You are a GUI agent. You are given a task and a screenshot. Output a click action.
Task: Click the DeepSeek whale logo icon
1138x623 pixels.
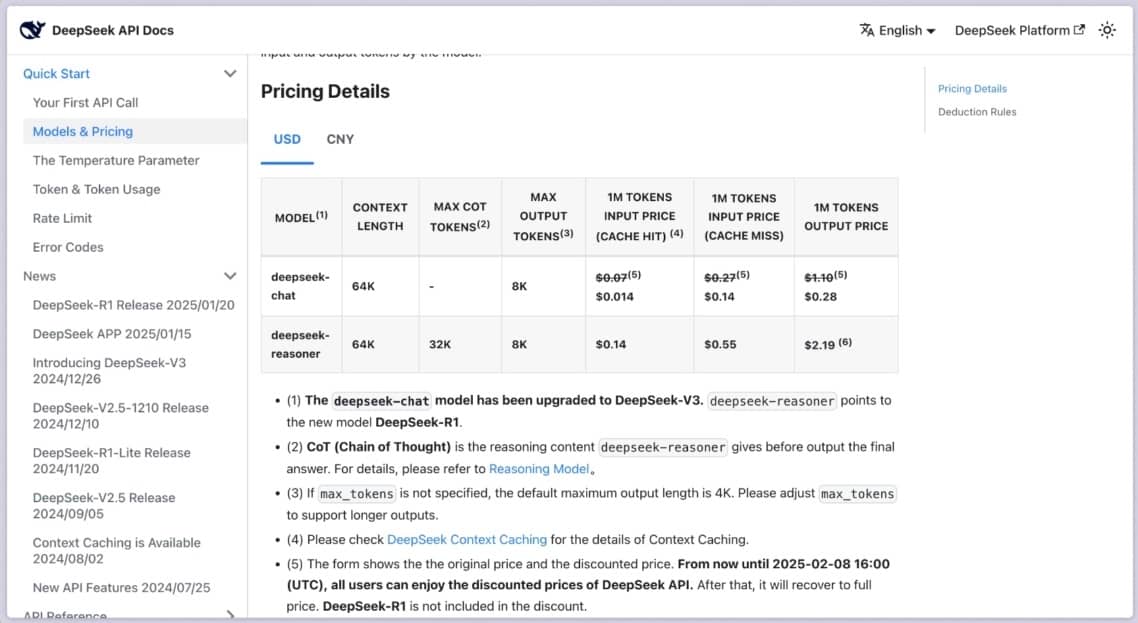point(32,30)
